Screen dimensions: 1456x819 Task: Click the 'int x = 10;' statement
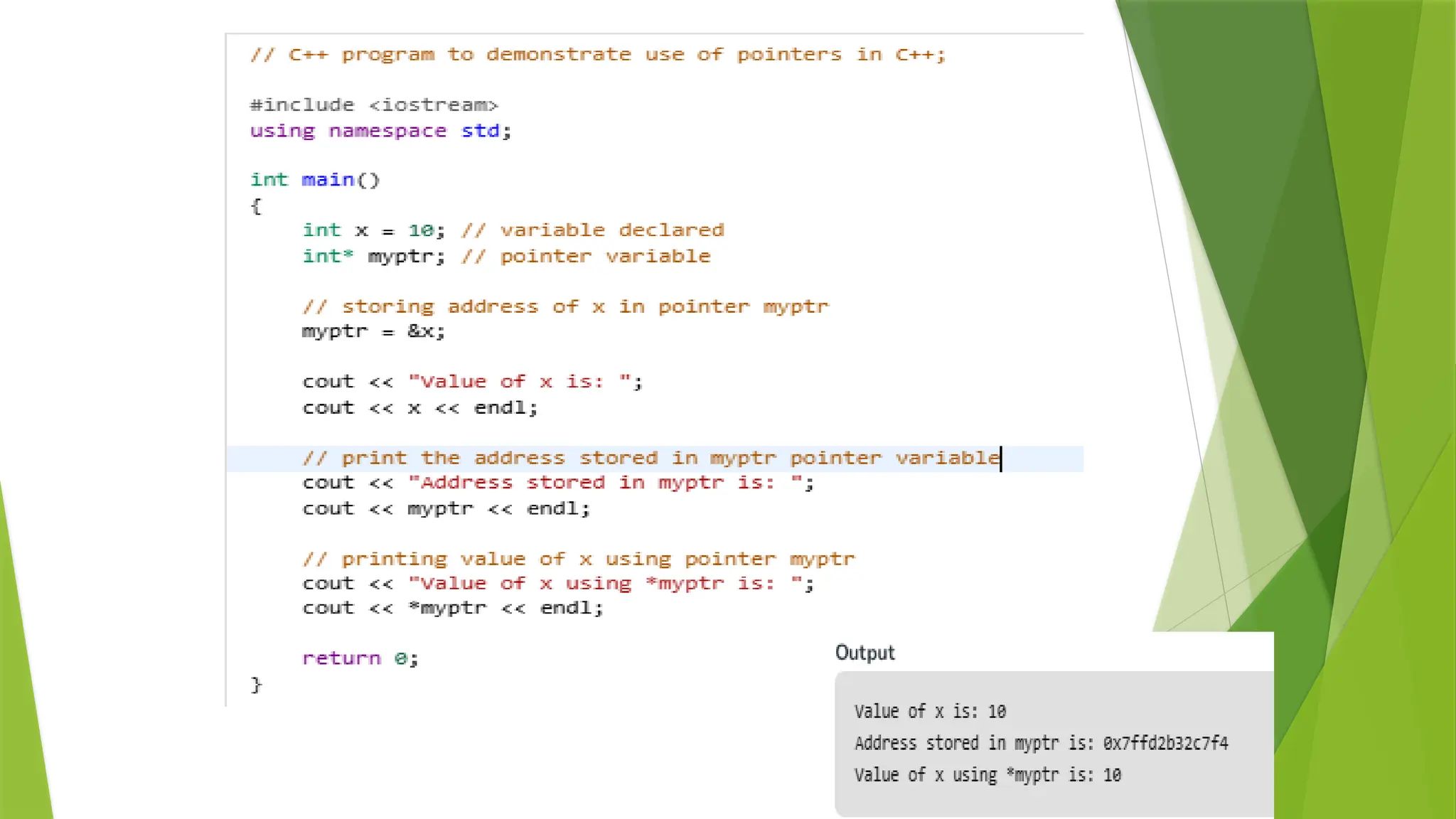(373, 230)
